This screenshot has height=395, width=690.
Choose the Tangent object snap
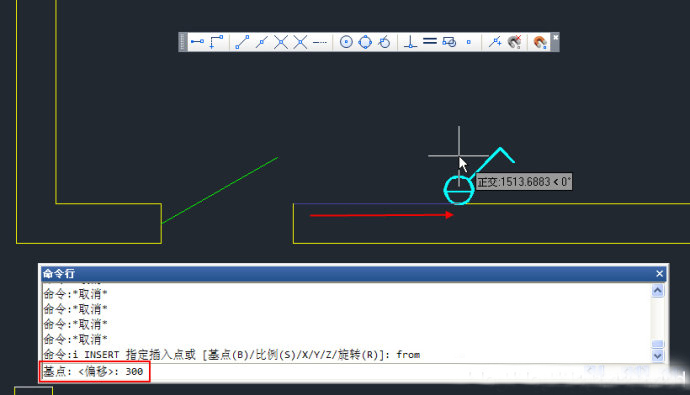385,42
